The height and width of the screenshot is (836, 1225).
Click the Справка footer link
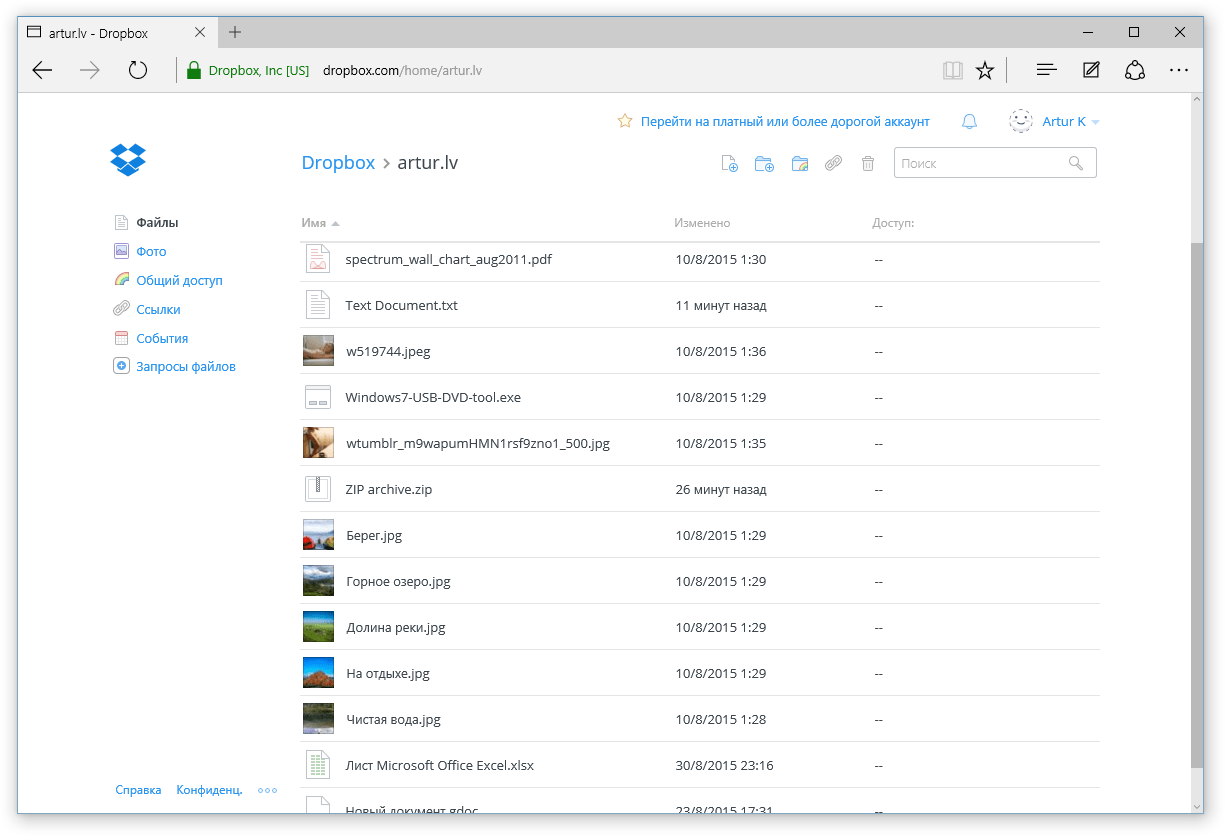tap(138, 790)
